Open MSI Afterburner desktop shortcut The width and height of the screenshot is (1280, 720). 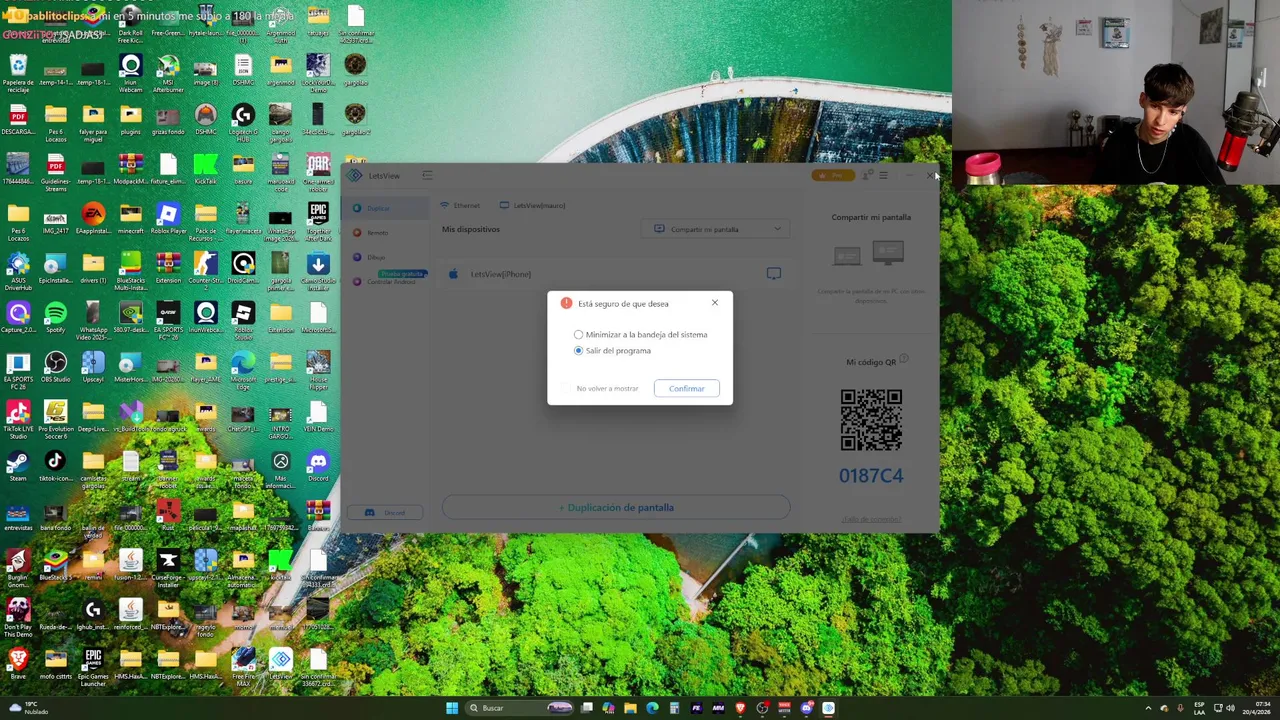tap(168, 72)
